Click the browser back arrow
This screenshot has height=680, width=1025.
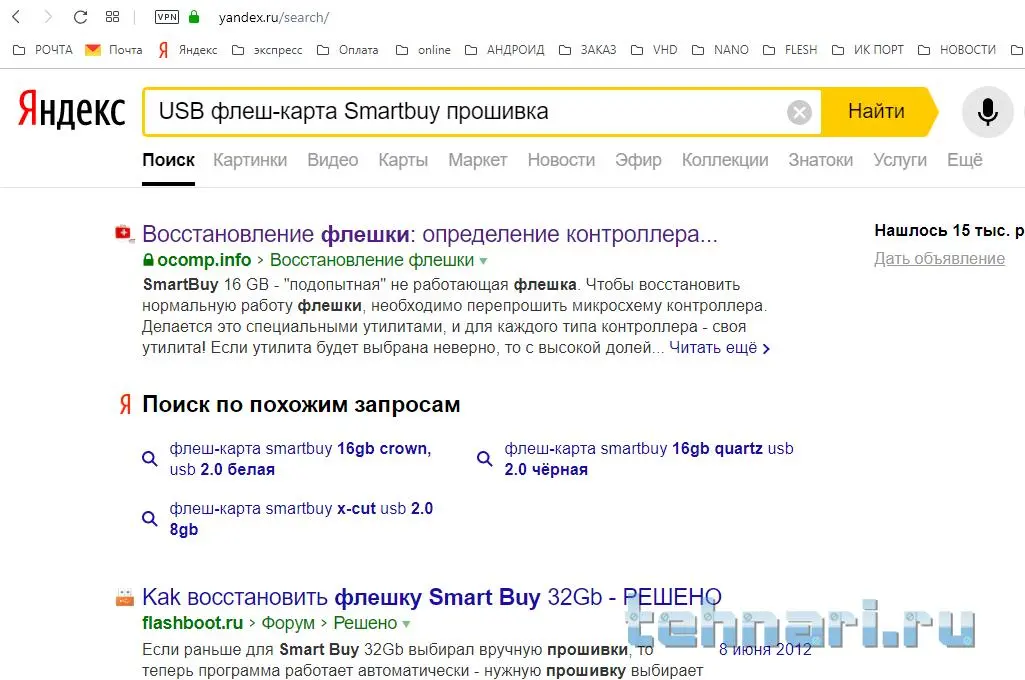click(17, 17)
